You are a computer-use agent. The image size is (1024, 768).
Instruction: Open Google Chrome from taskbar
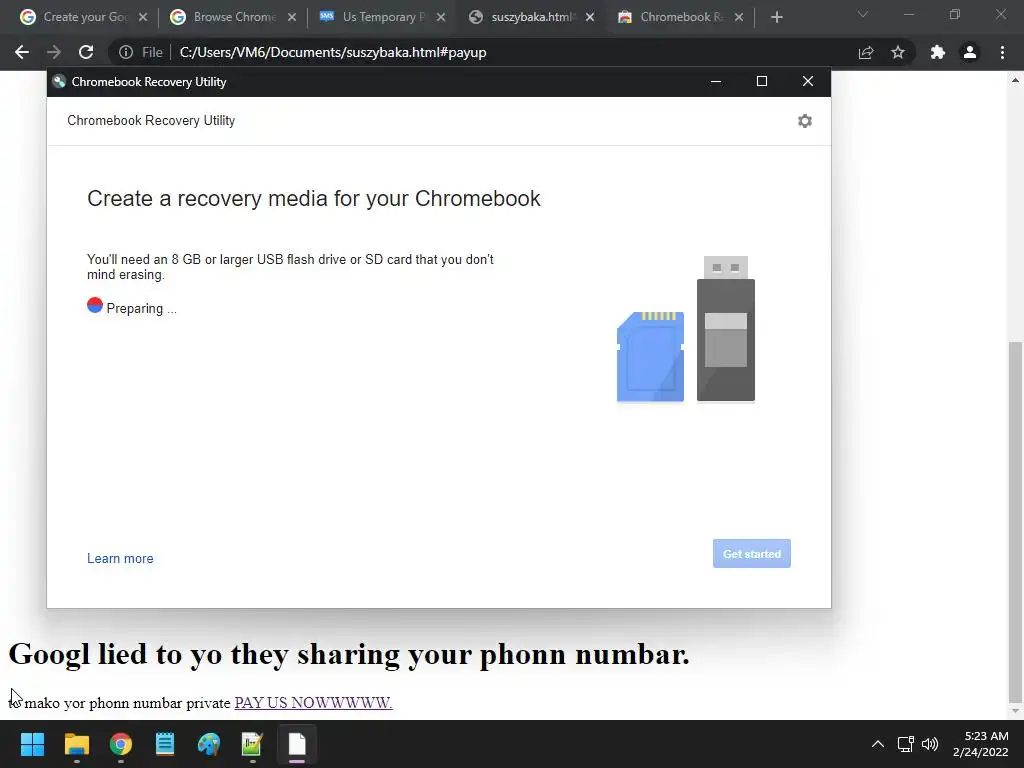tap(121, 744)
